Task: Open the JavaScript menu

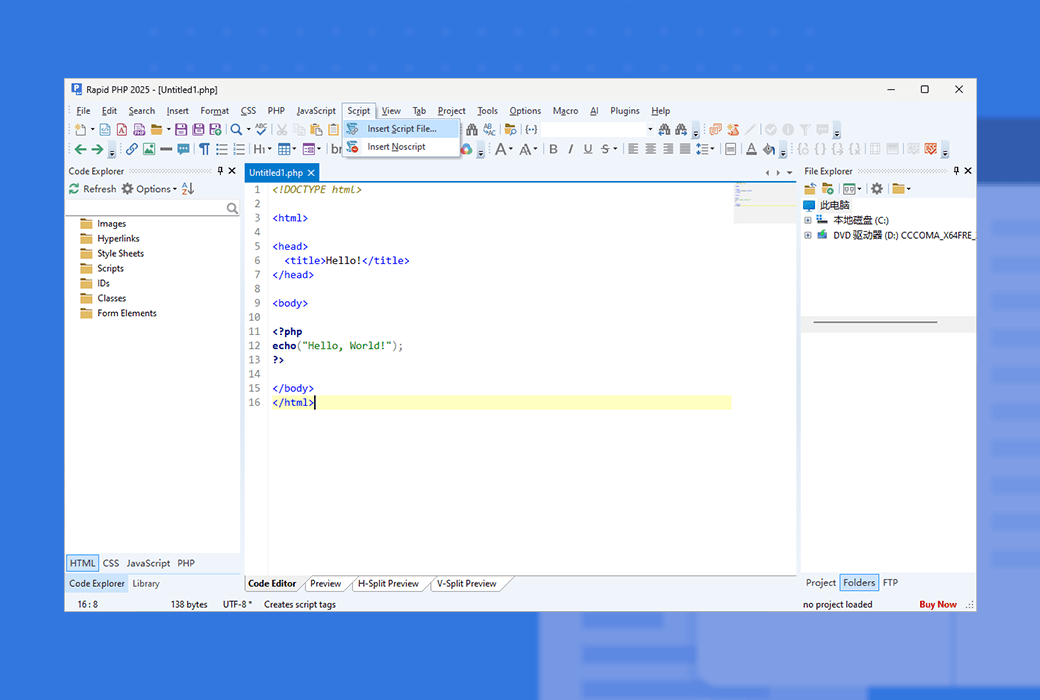Action: pos(316,111)
